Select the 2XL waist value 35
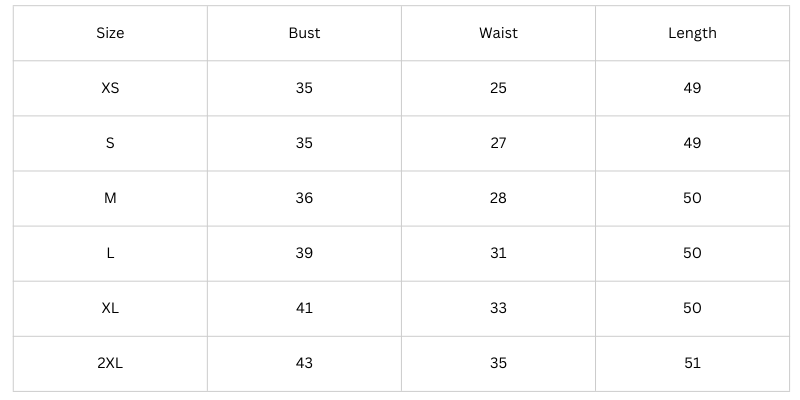Screen dimensions: 800x400 [x=498, y=363]
